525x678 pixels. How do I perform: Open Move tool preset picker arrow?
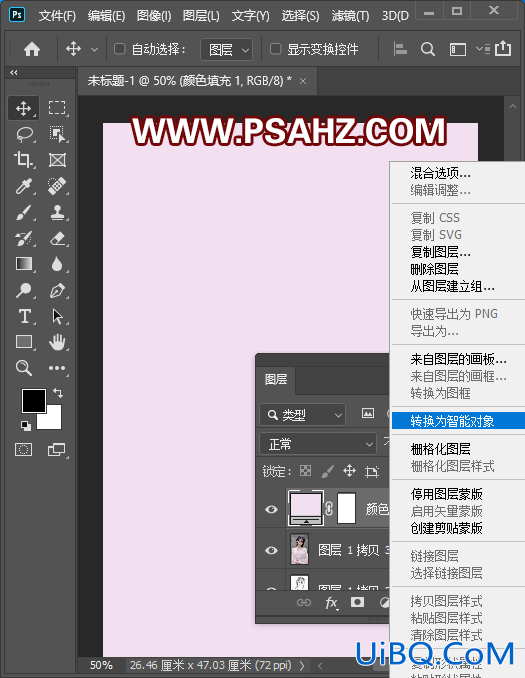[94, 50]
